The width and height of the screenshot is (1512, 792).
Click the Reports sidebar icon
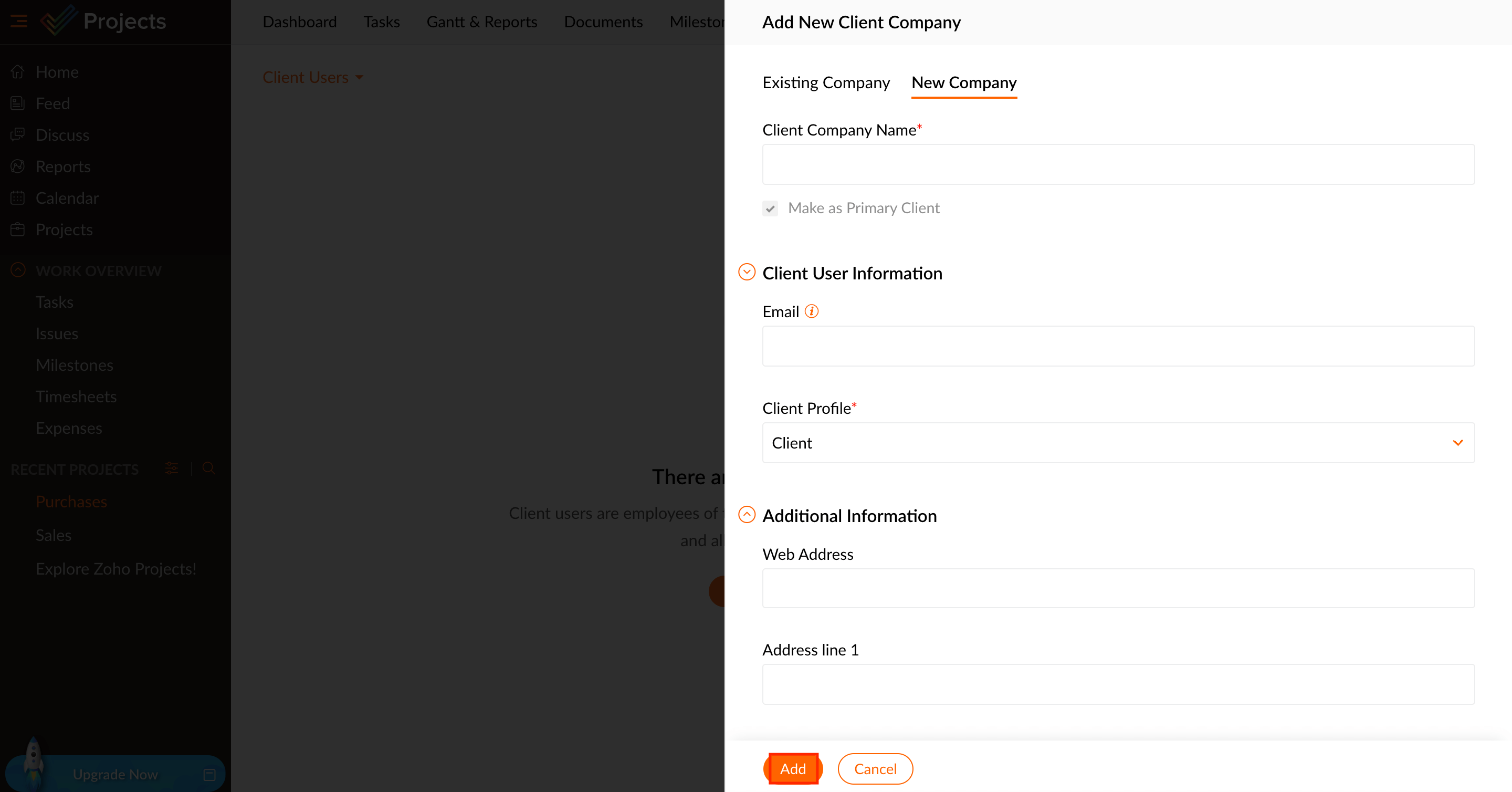pyautogui.click(x=18, y=166)
